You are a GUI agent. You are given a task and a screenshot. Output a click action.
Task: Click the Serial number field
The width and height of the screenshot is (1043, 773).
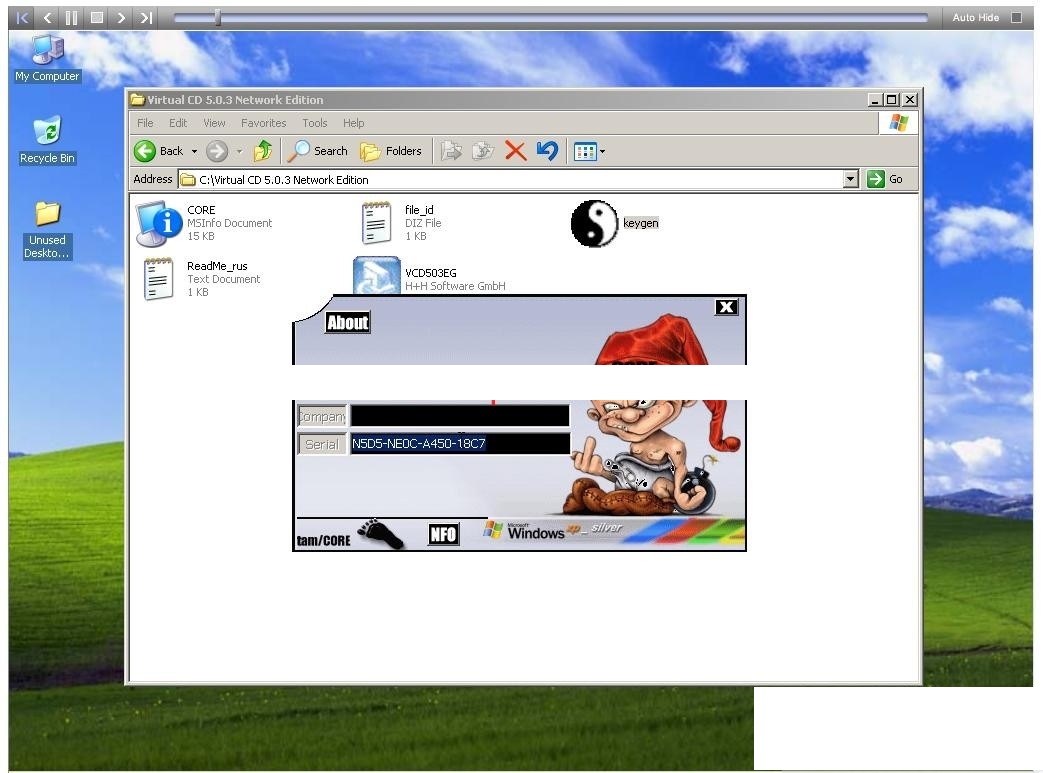coord(460,444)
